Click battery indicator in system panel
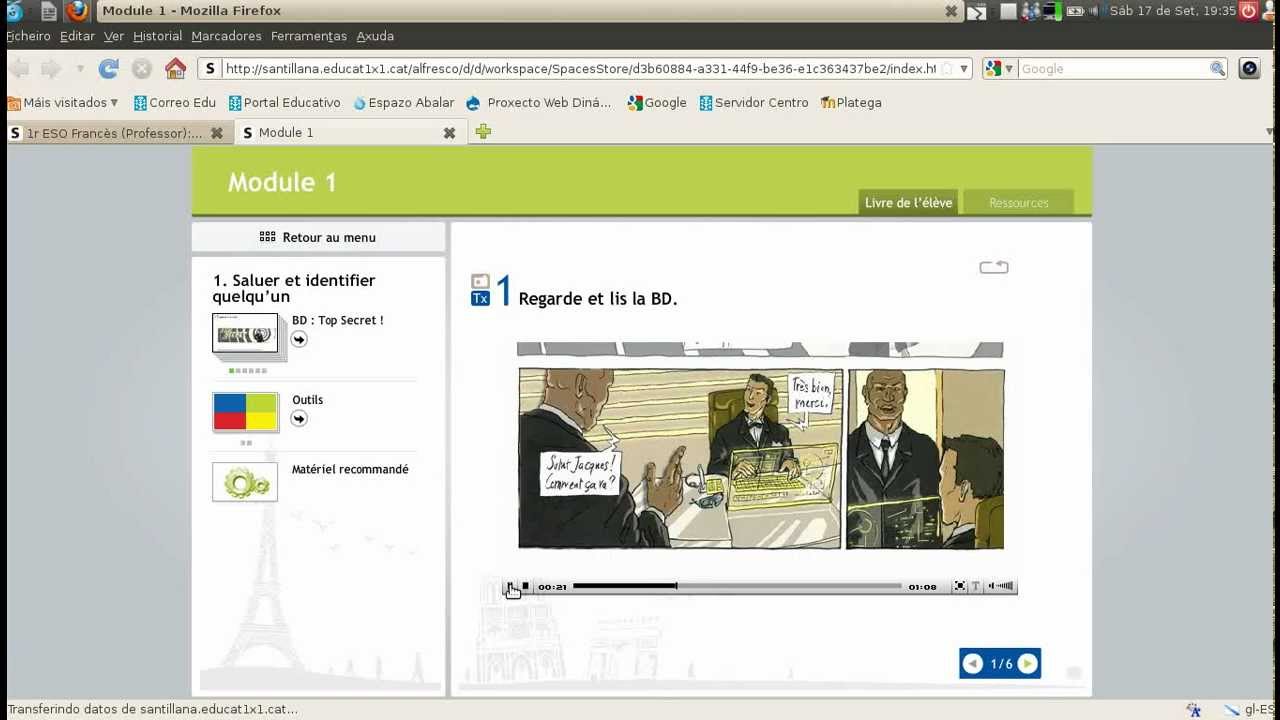This screenshot has height=720, width=1280. tap(1075, 11)
